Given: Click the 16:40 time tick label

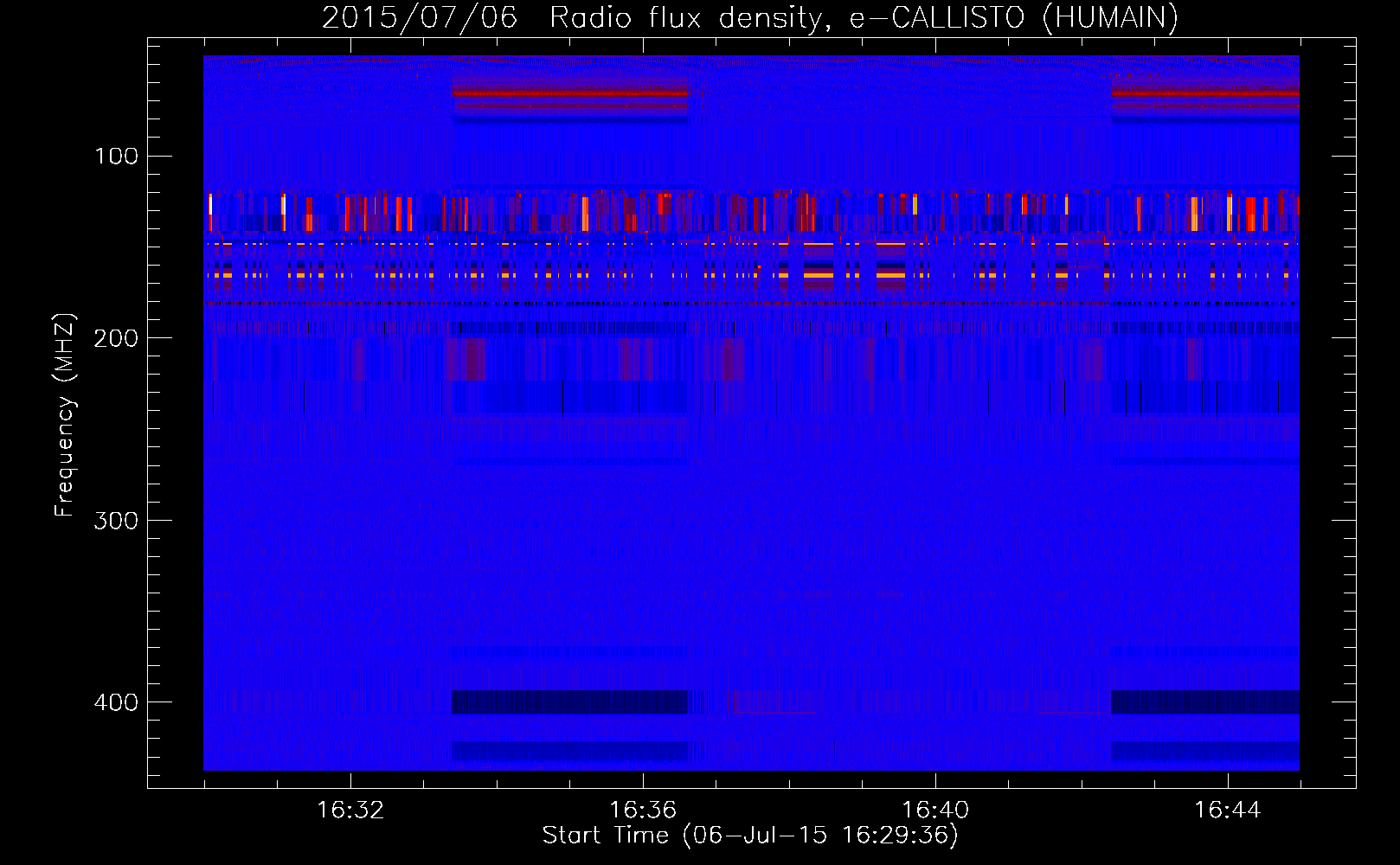Looking at the screenshot, I should [x=935, y=811].
